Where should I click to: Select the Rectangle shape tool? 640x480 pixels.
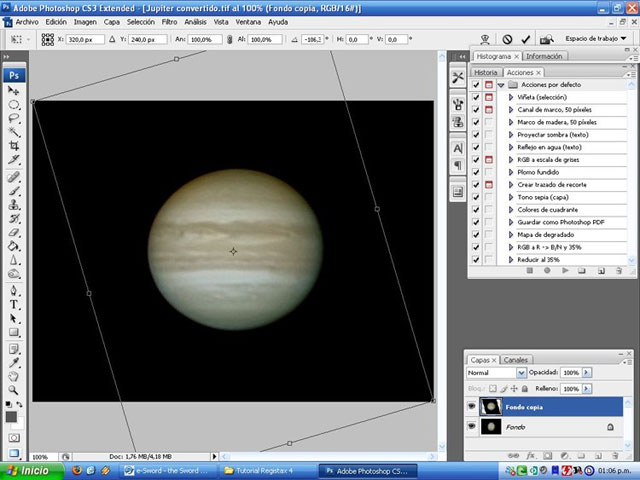click(x=13, y=332)
